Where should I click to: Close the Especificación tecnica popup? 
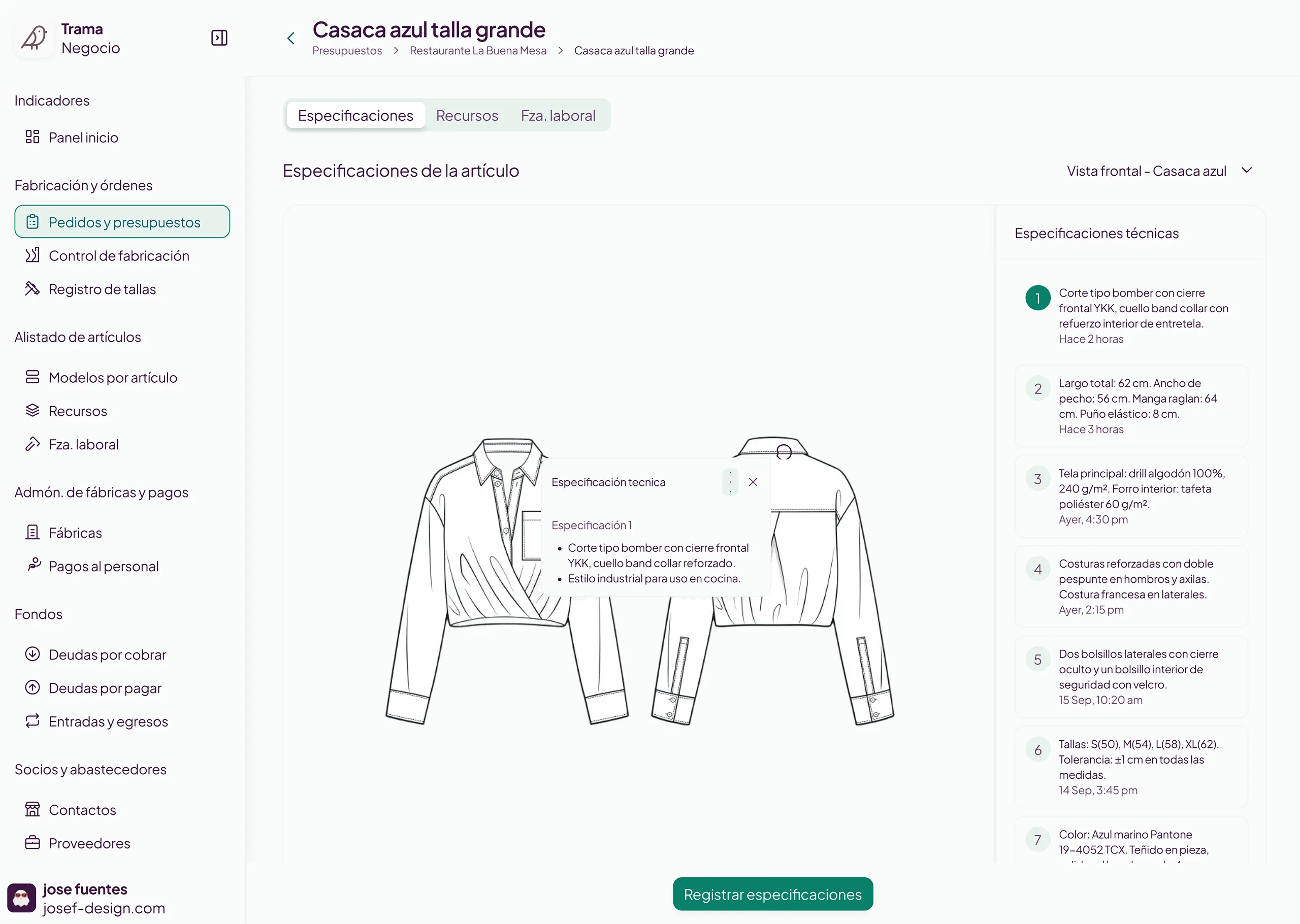pyautogui.click(x=753, y=482)
